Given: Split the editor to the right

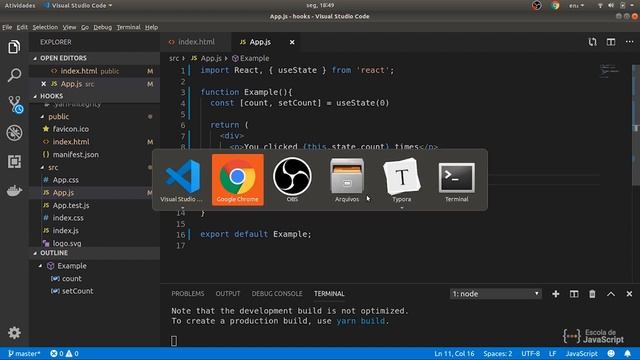Looking at the screenshot, I should 611,42.
